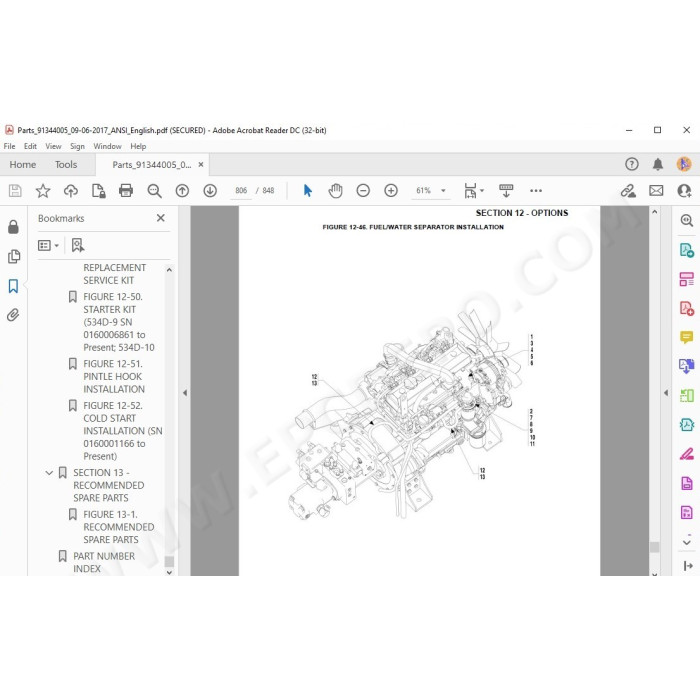Open account profile avatar
This screenshot has height=700, width=700.
[684, 164]
